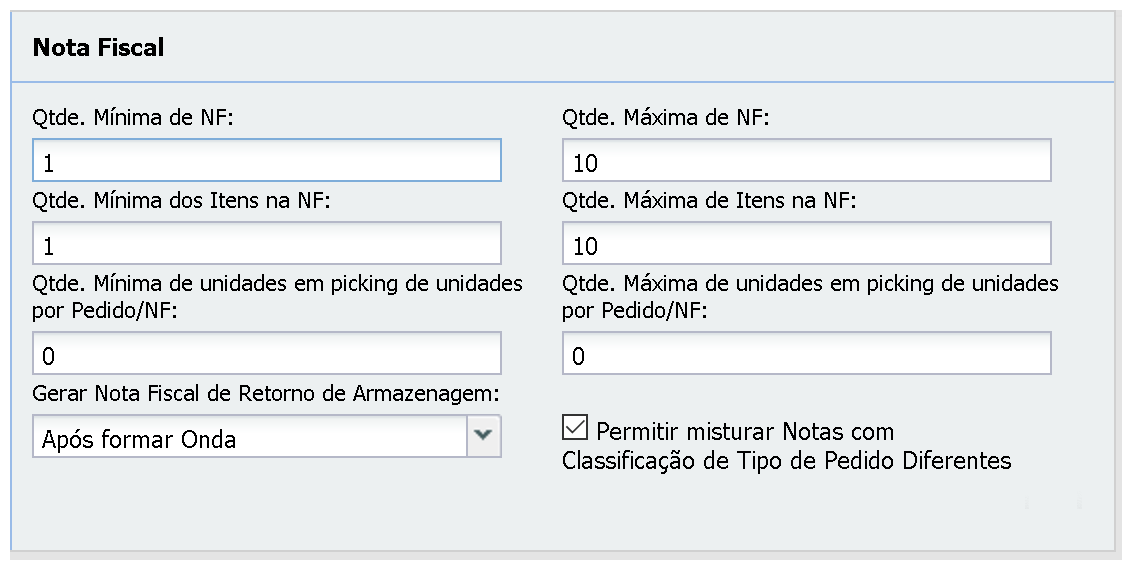The height and width of the screenshot is (578, 1136).
Task: Click the 'Classificação de Tipo de Pedido Diferentes' text
Action: (x=786, y=461)
